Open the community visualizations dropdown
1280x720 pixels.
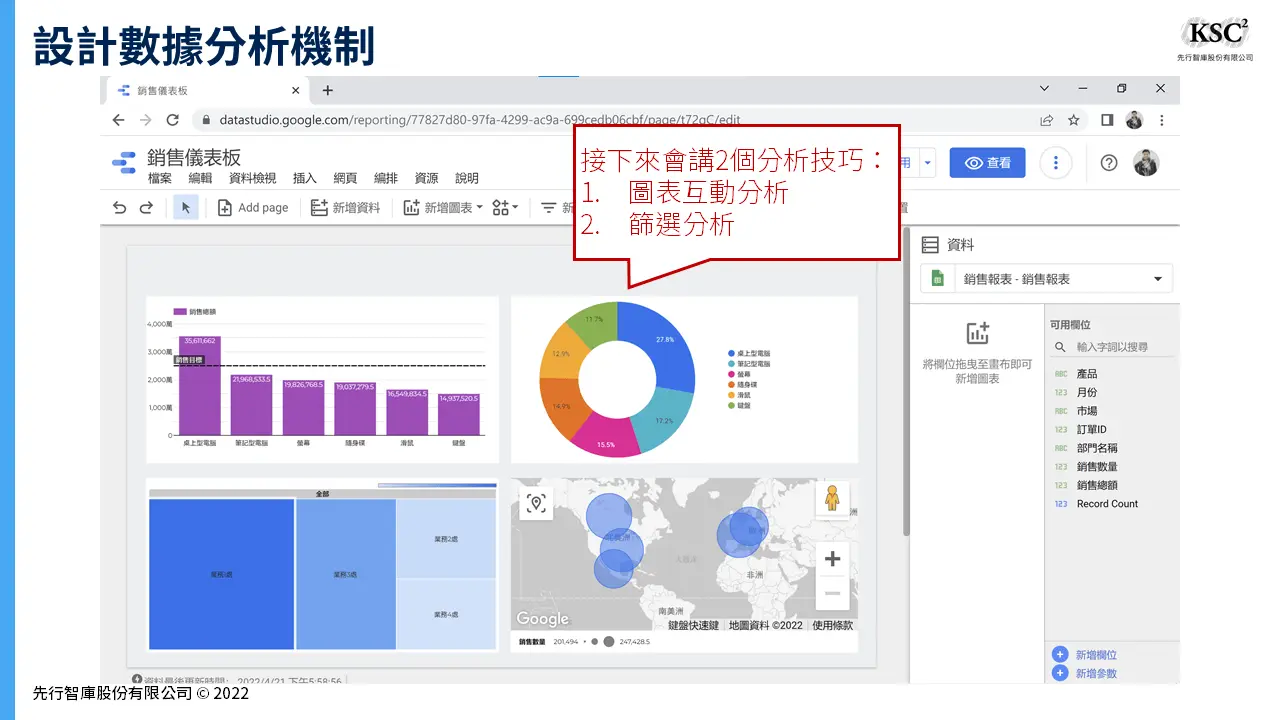[x=505, y=207]
